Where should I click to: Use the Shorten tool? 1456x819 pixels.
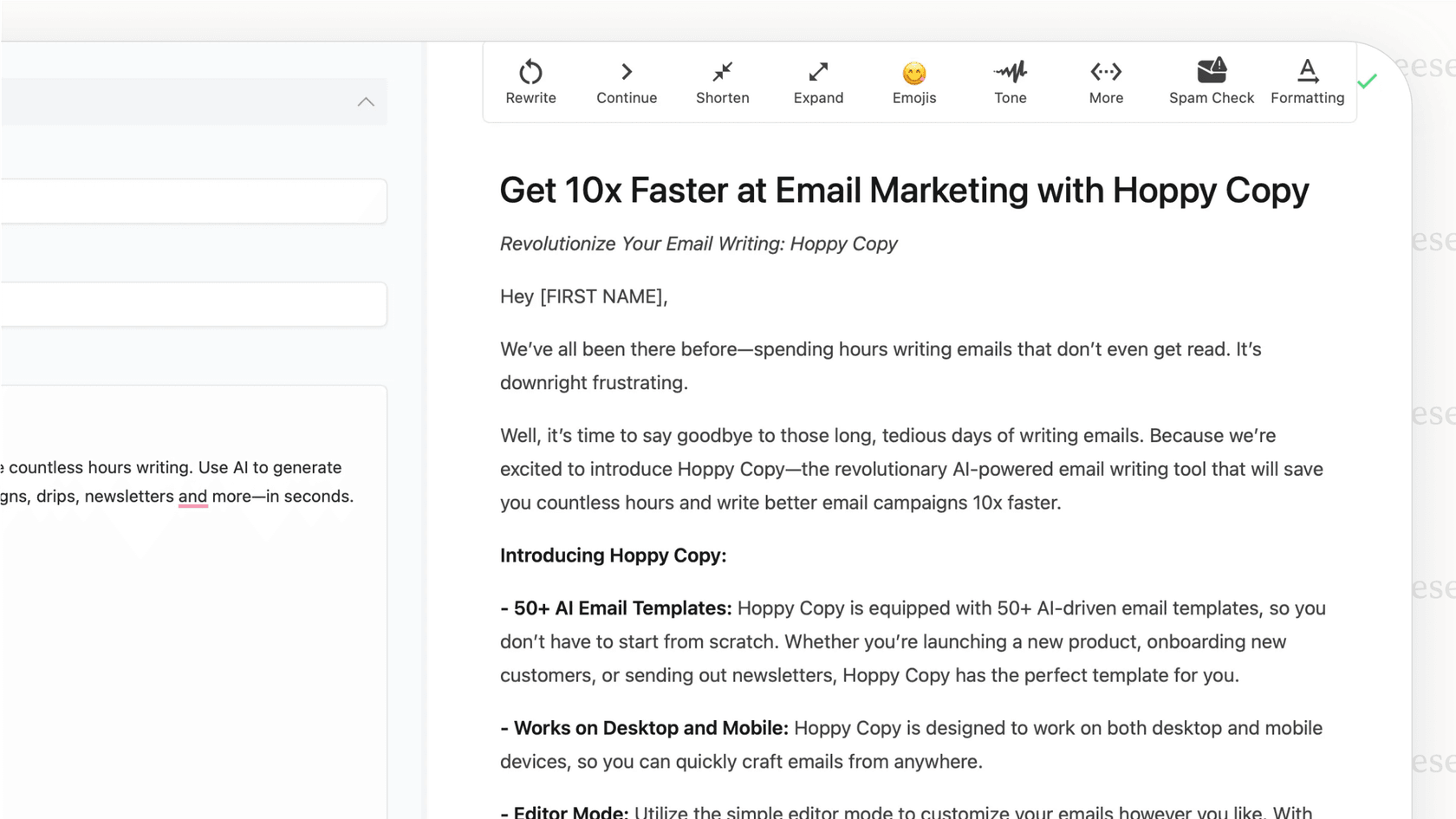(x=722, y=81)
